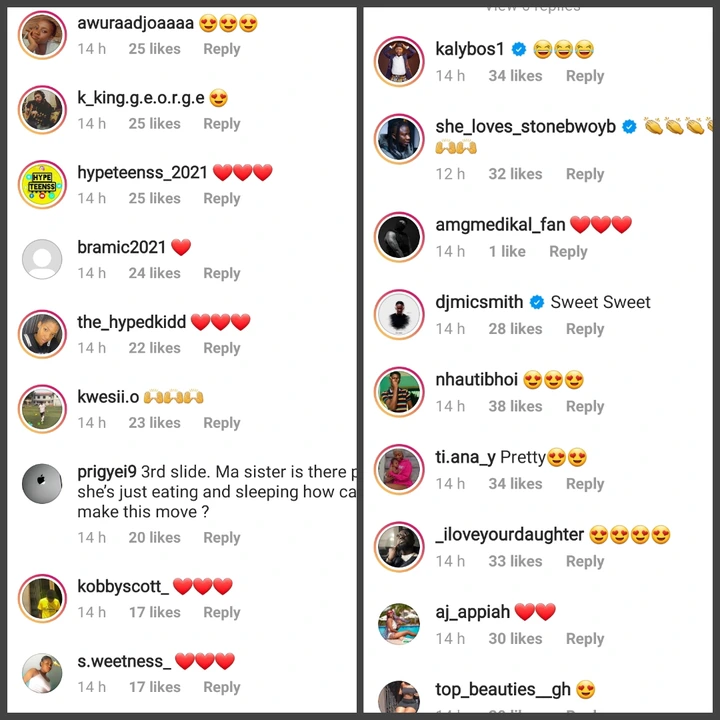The image size is (720, 720).
Task: Open the_hypedkidd username link
Action: (132, 322)
